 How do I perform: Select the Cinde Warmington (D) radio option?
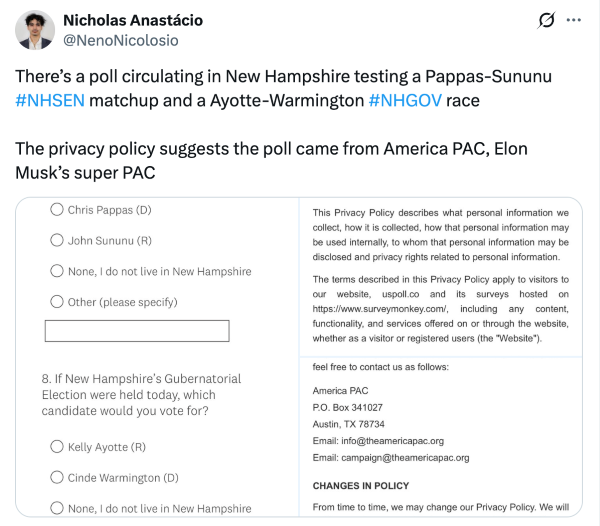pos(56,478)
